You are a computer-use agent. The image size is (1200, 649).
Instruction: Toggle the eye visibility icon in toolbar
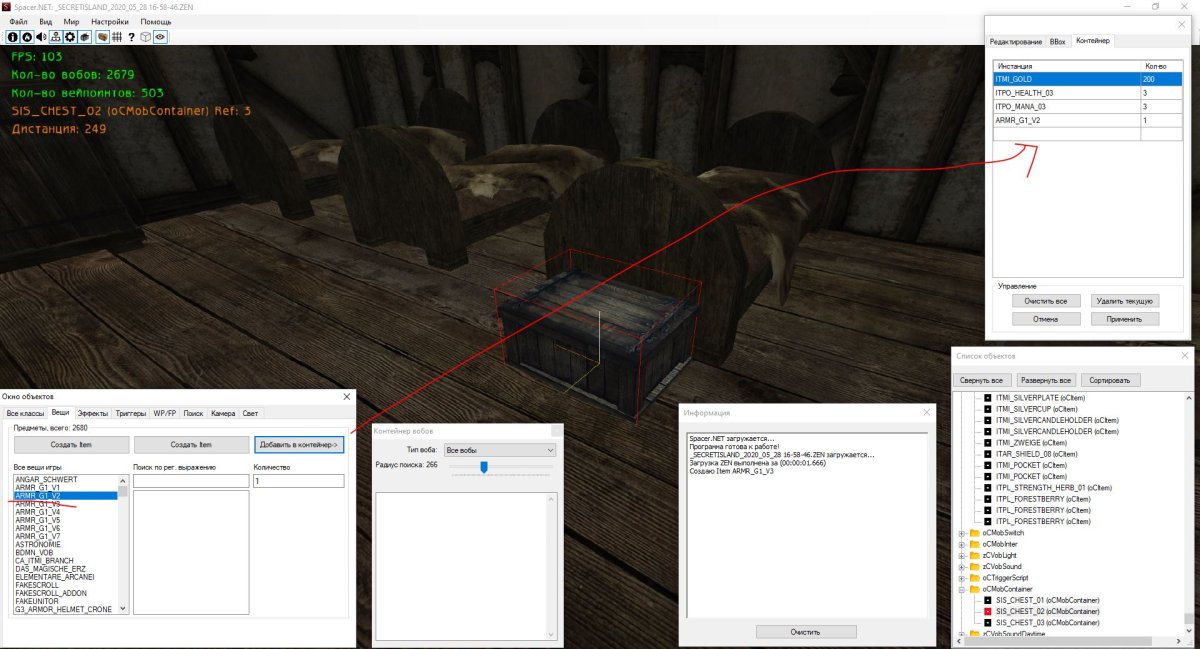tap(160, 36)
